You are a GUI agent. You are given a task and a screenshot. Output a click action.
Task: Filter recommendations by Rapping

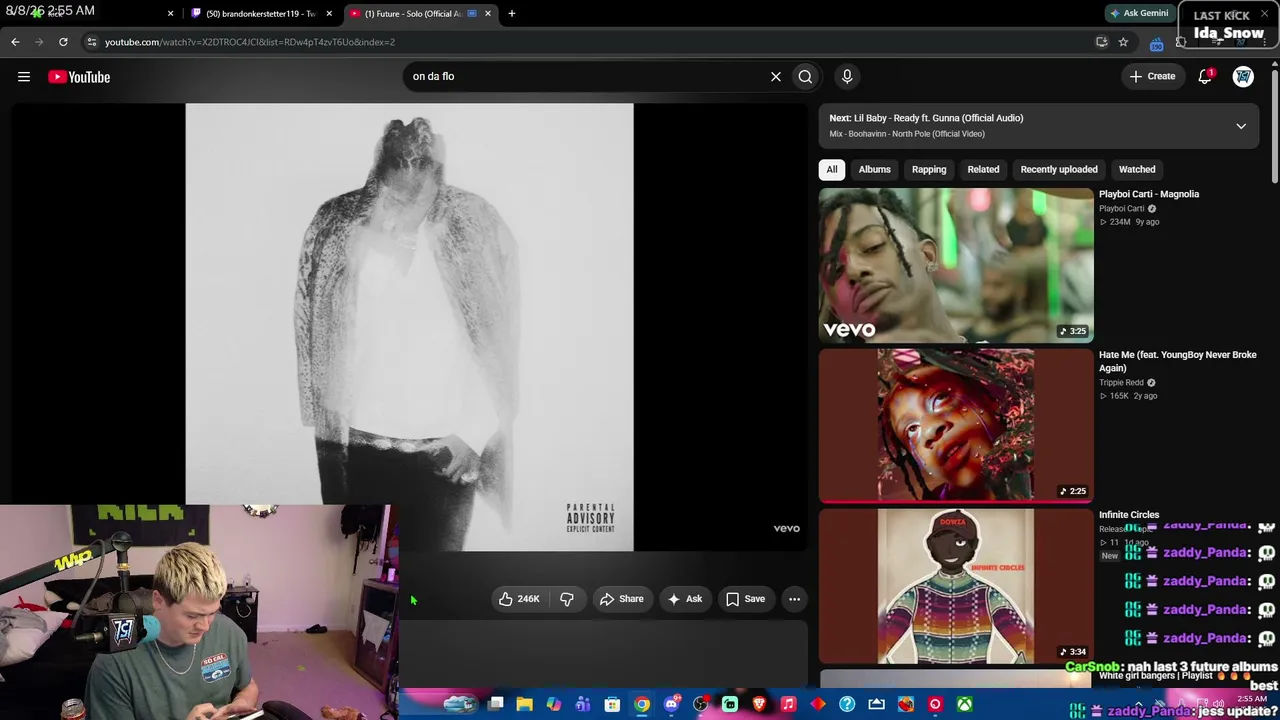tap(929, 169)
